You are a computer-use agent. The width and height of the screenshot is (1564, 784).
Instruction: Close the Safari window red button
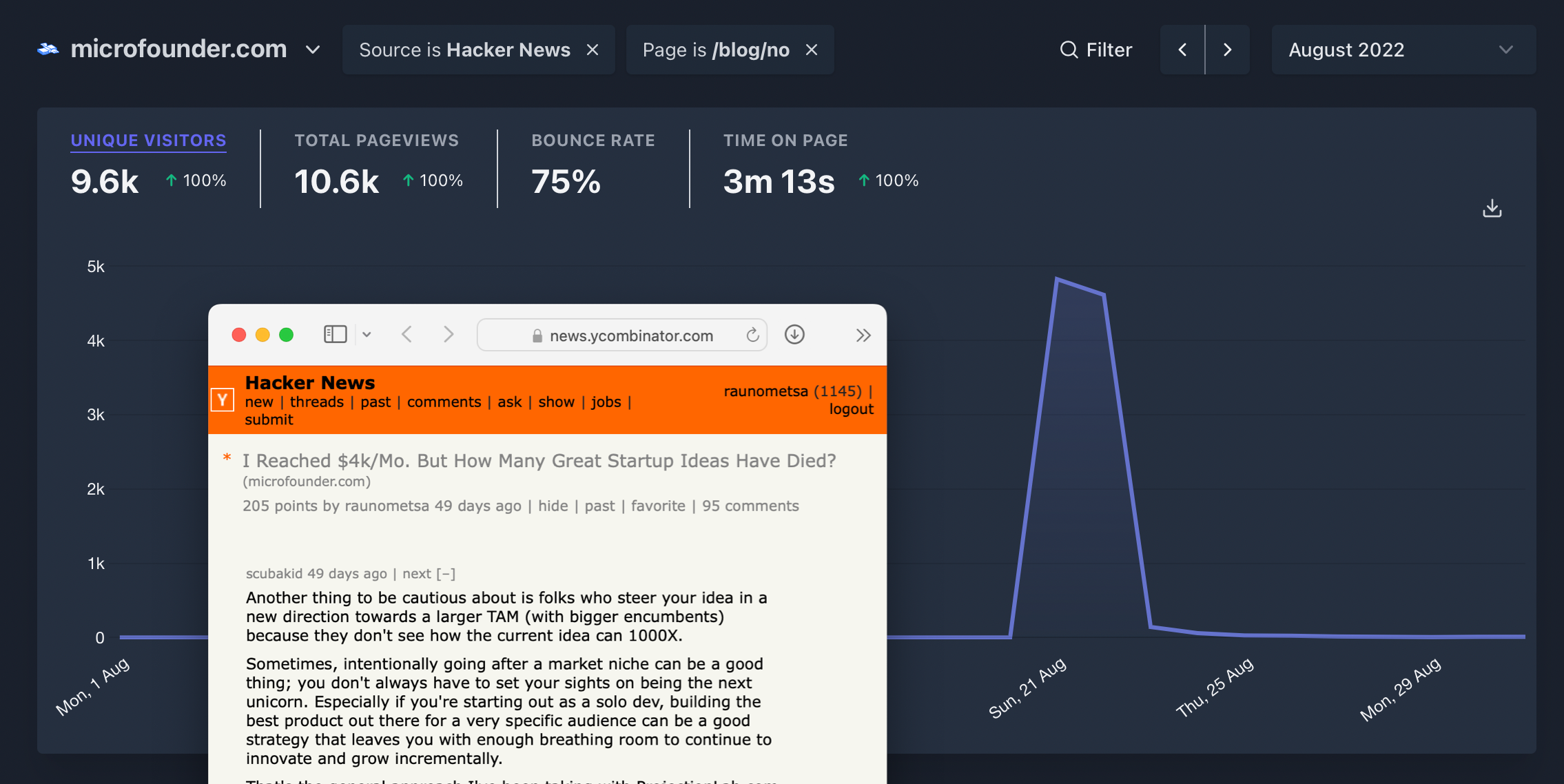(x=239, y=335)
